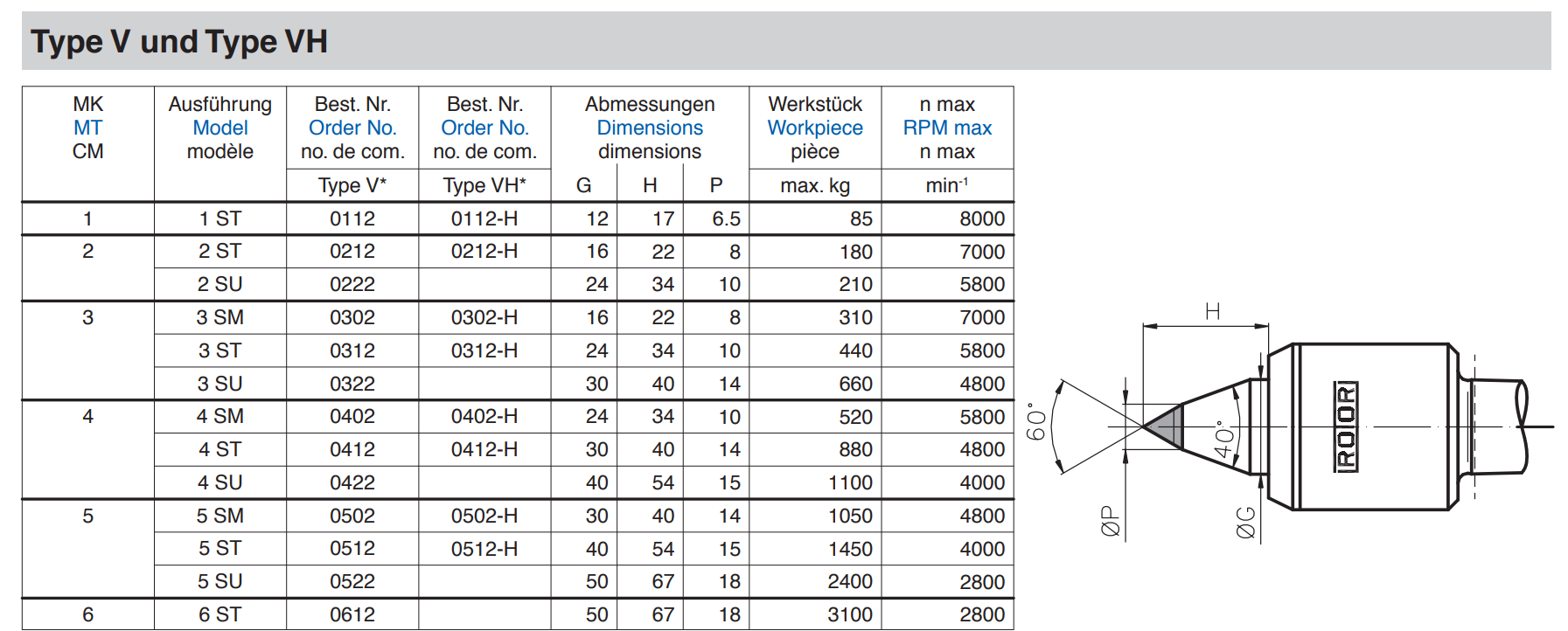This screenshot has height=631, width=1568.
Task: Select the 'Type V*' column subheader
Action: click(x=352, y=185)
